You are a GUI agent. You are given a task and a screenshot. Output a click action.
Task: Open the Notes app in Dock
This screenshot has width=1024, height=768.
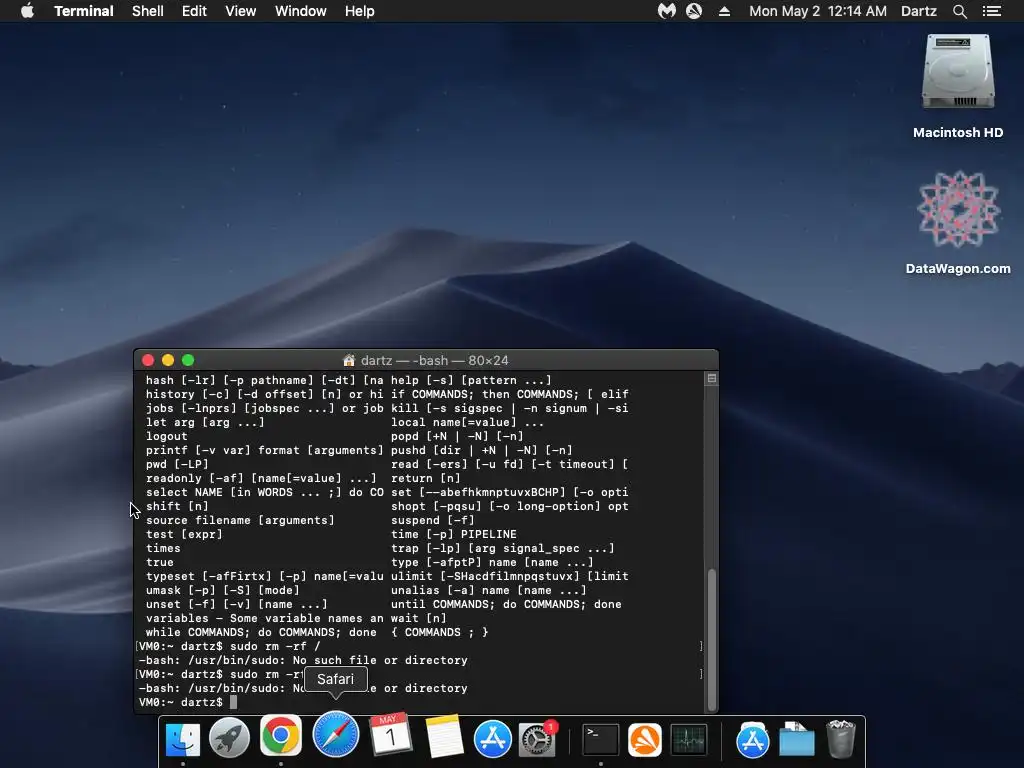444,737
